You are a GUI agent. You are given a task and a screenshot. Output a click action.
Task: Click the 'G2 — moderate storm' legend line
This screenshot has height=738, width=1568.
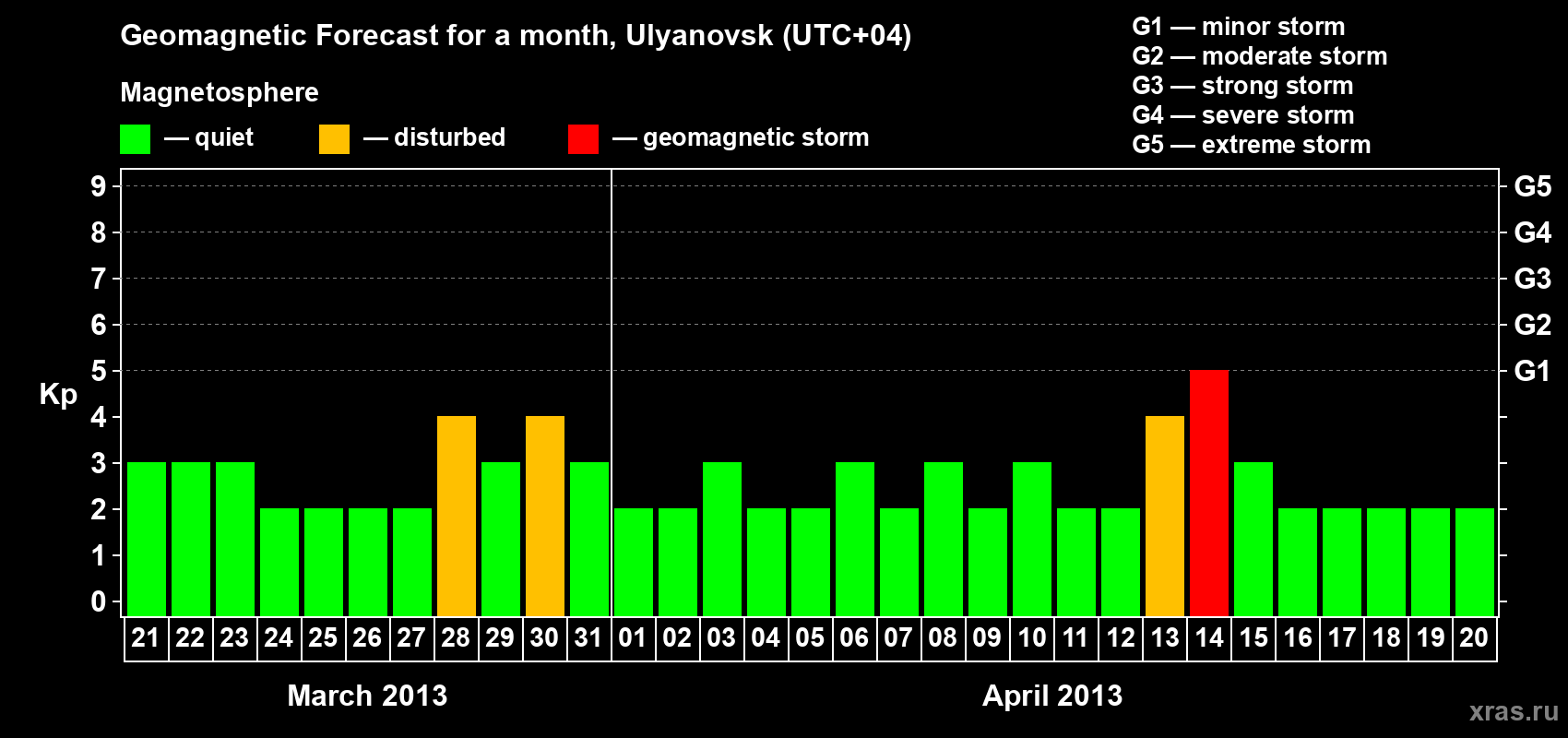[x=1260, y=56]
